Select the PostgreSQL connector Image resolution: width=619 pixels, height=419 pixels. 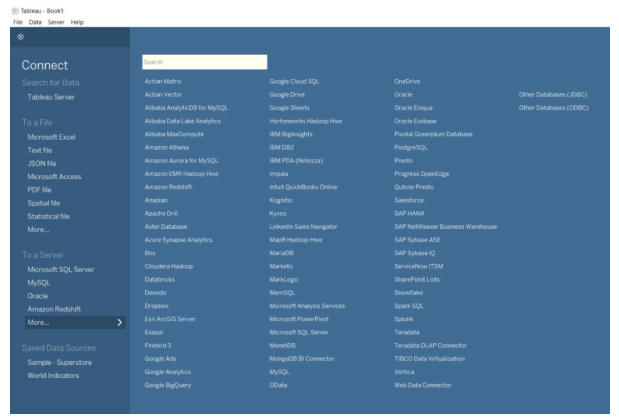click(x=411, y=147)
